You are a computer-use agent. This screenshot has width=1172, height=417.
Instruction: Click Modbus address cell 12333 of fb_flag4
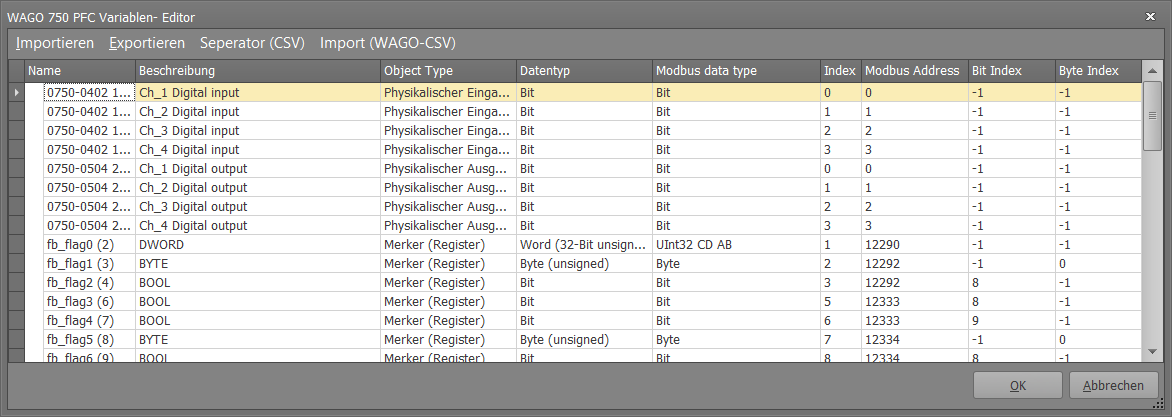914,321
